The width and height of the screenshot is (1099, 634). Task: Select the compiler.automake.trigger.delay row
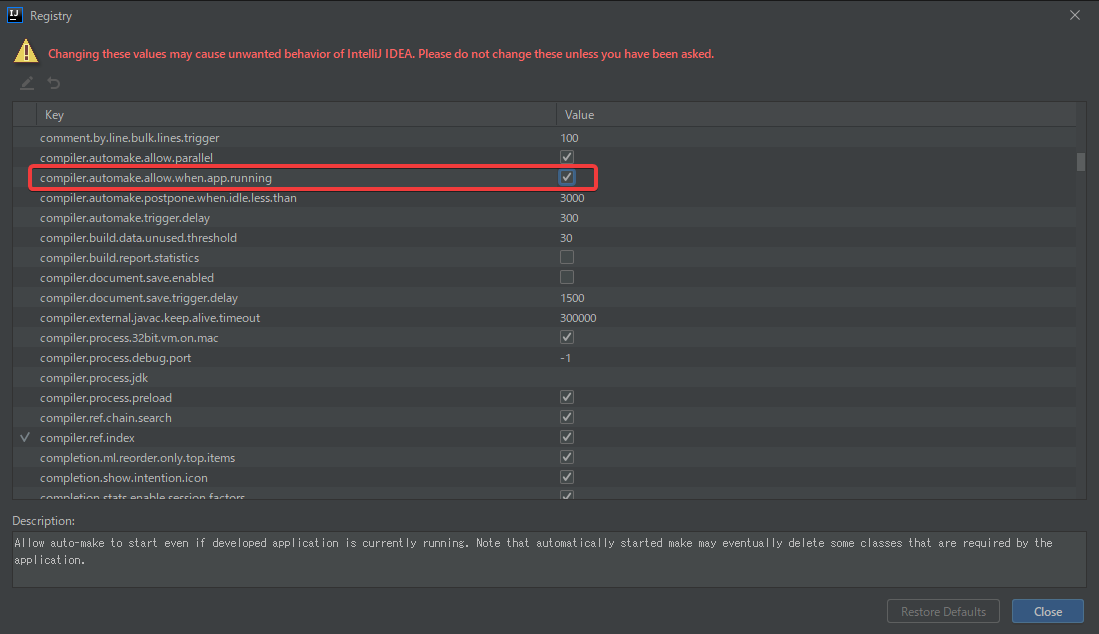pos(125,218)
